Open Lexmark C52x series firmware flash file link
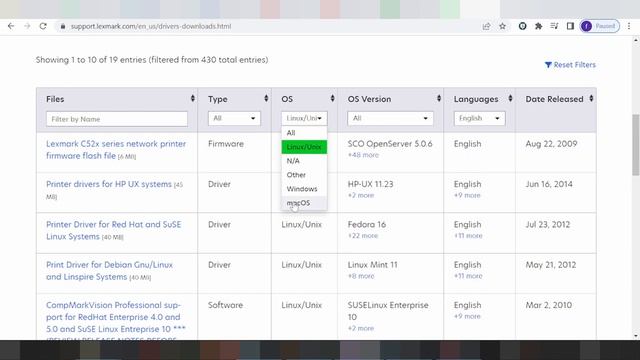 [116, 150]
